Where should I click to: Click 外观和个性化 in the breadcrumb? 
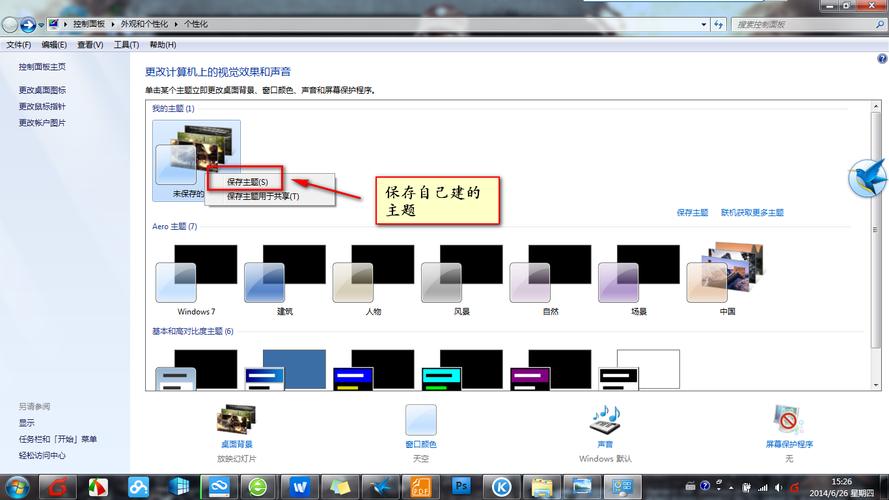144,24
